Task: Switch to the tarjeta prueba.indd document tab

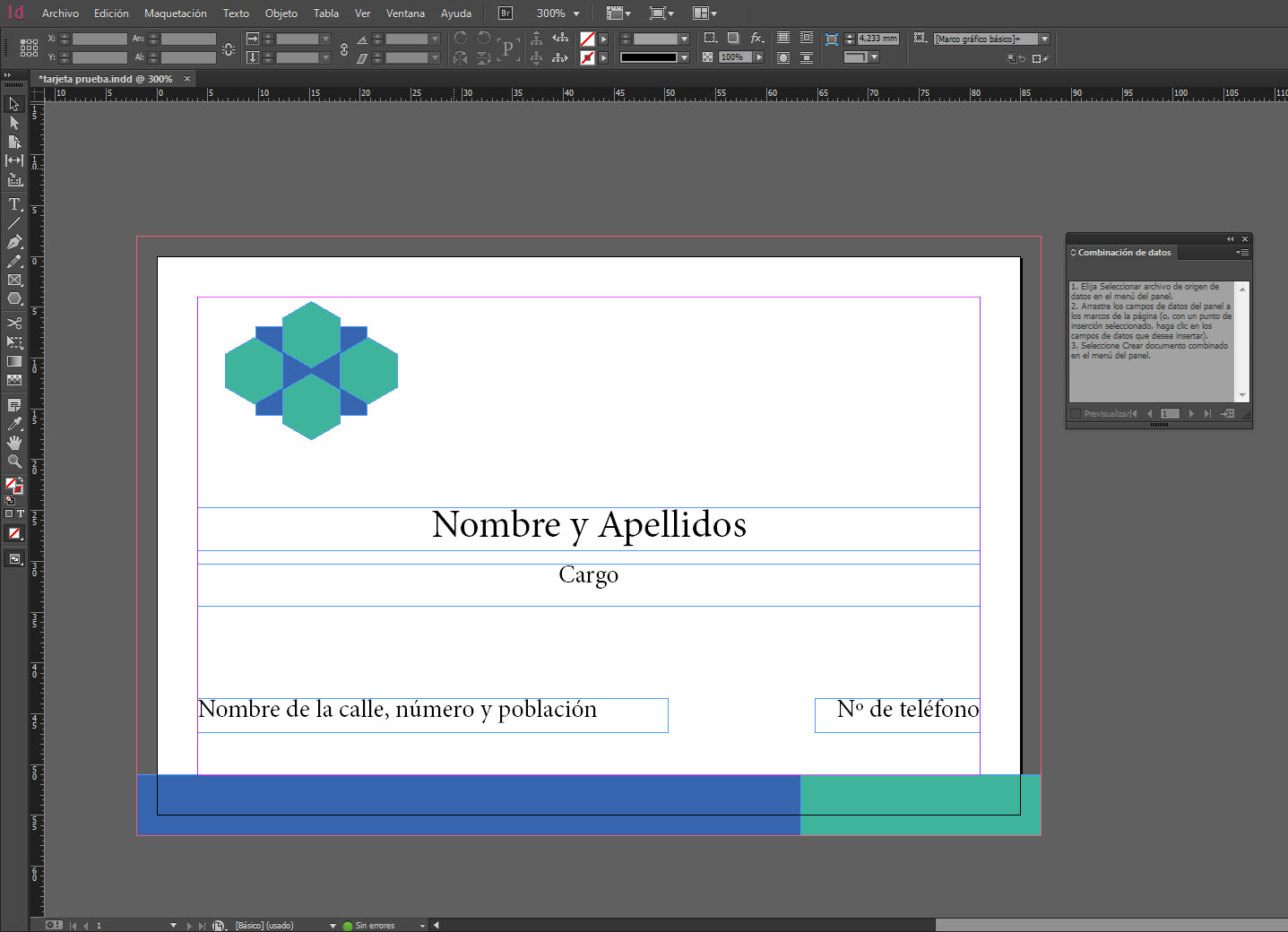Action: point(106,79)
